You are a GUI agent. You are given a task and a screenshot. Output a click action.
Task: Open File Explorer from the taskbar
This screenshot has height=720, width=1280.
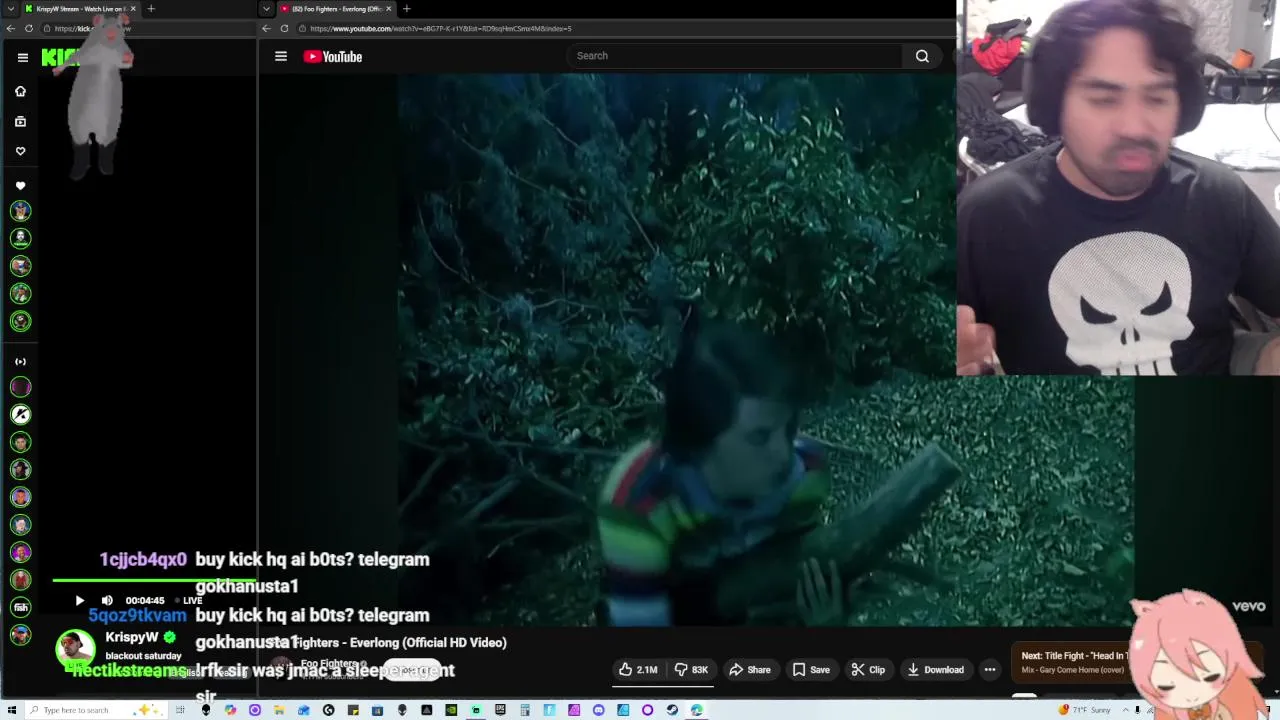pyautogui.click(x=278, y=710)
